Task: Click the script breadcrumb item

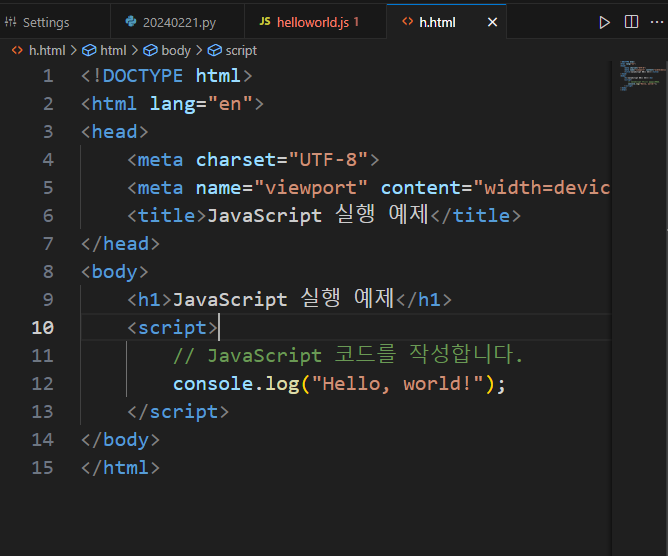Action: pos(241,51)
